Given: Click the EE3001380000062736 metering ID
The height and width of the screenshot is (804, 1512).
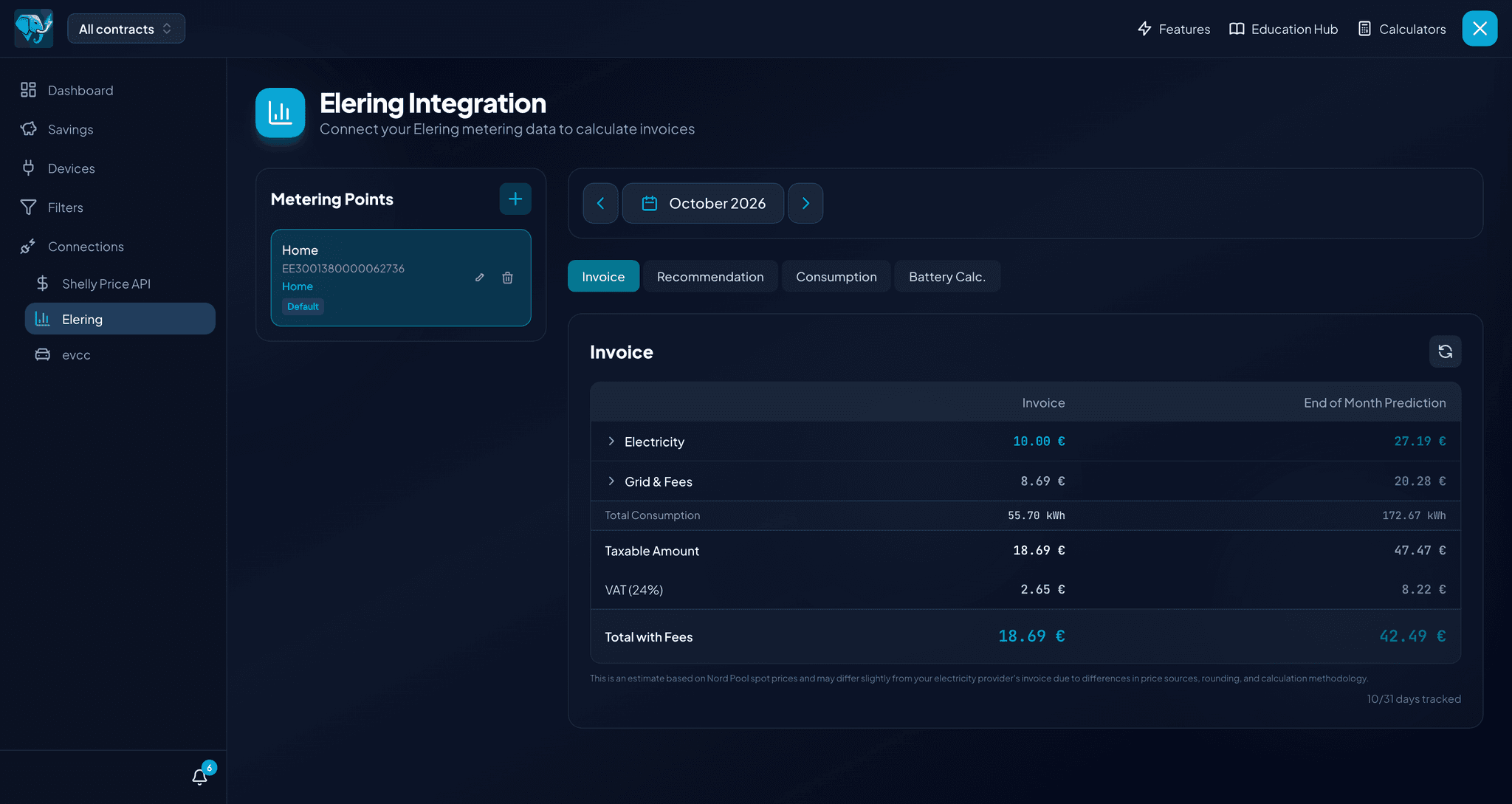Looking at the screenshot, I should (343, 269).
